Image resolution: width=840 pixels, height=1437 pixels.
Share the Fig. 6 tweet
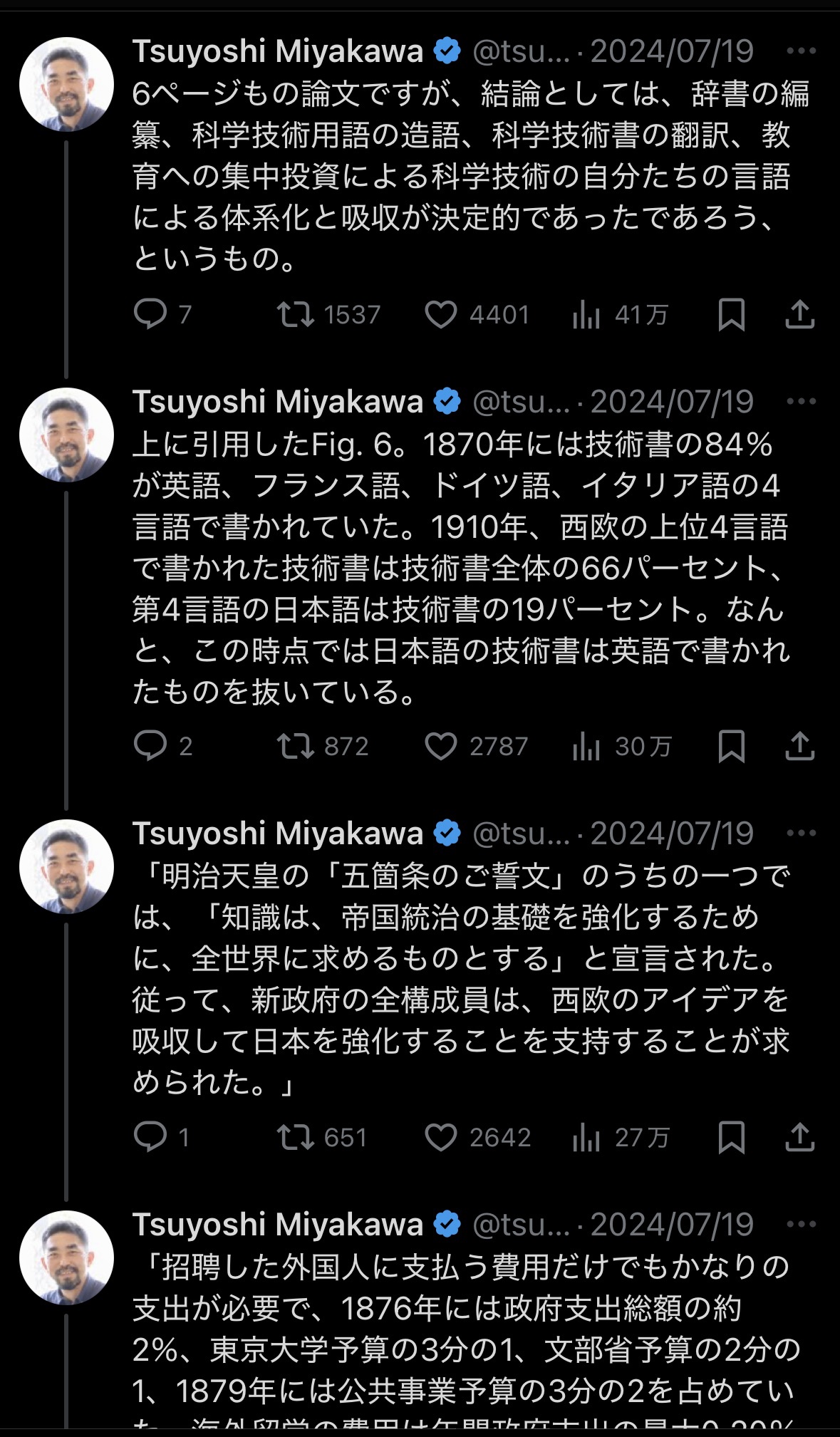click(799, 746)
